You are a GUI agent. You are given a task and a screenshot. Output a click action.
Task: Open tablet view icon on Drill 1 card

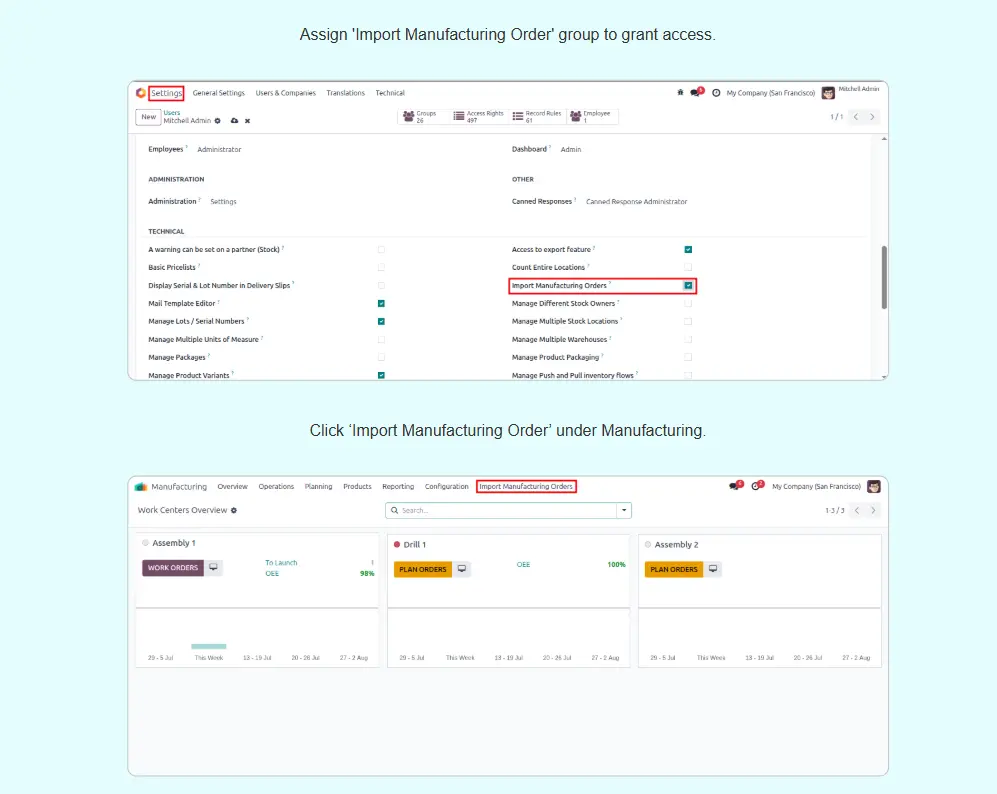tap(461, 569)
